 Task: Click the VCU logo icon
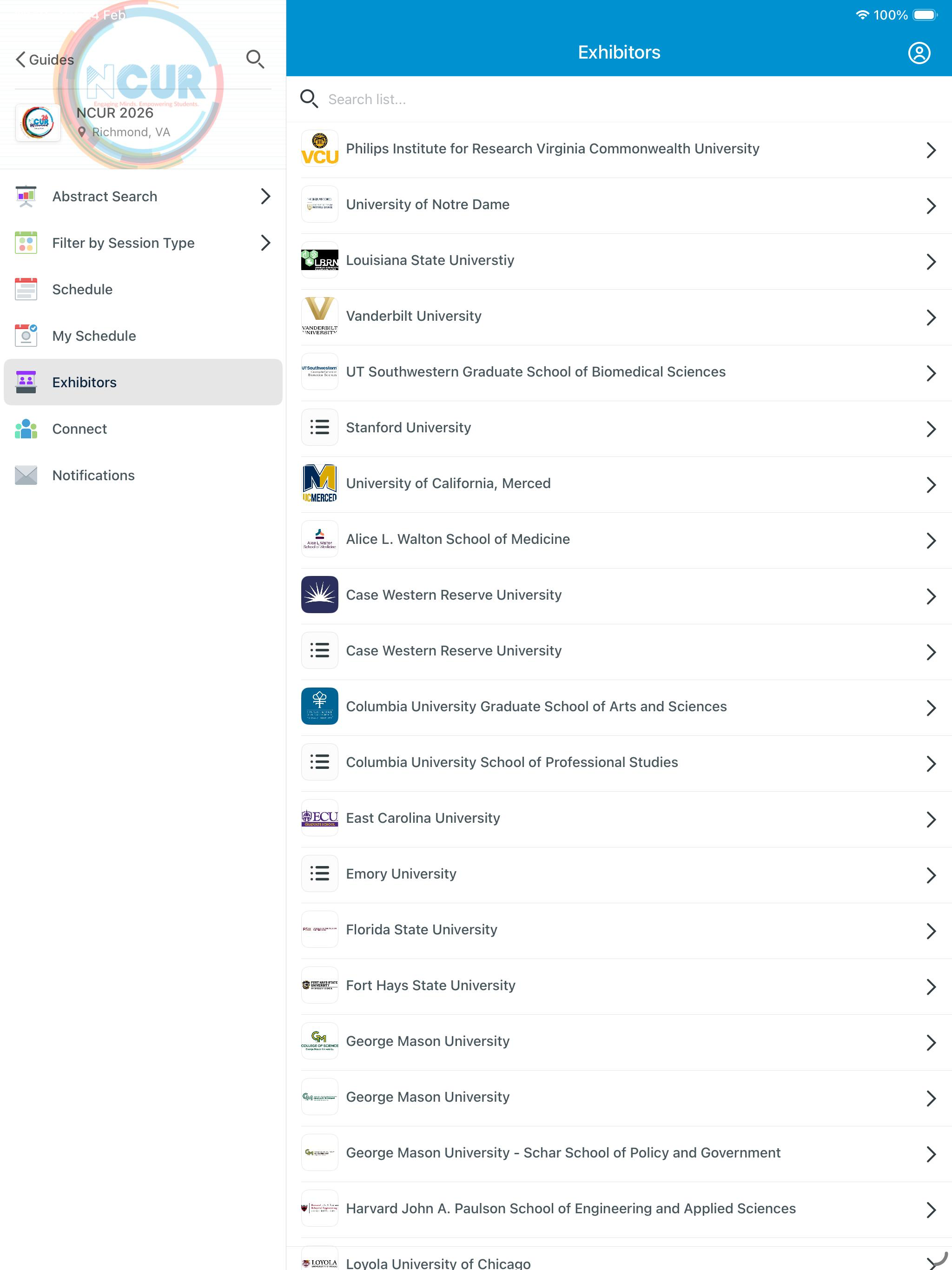pyautogui.click(x=320, y=149)
